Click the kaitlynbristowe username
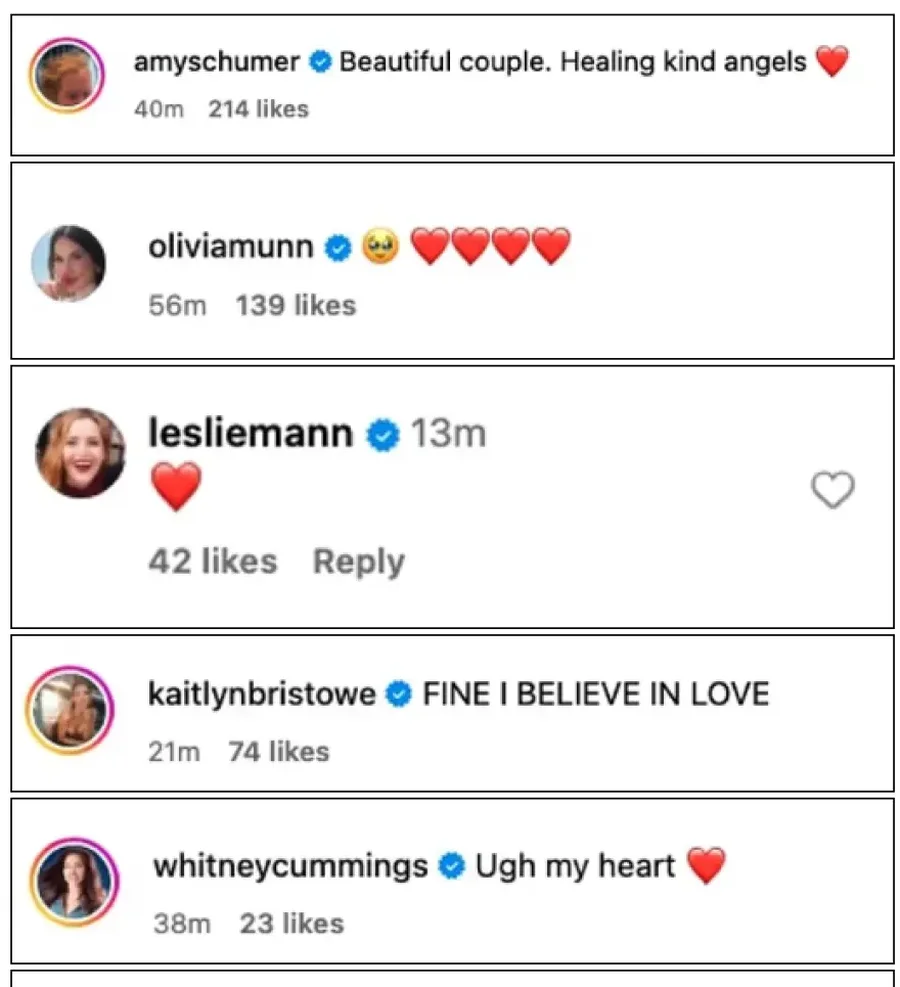 point(262,694)
